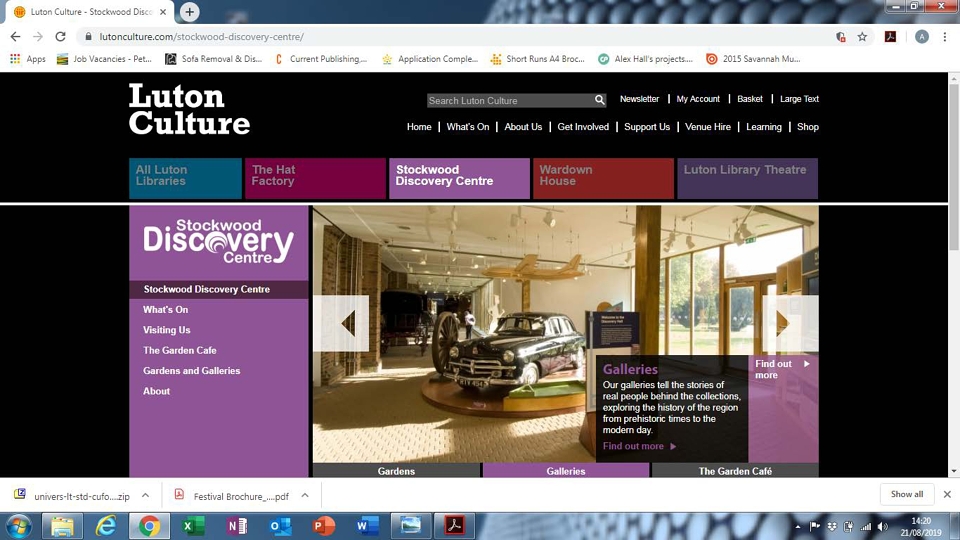Bookmark this page with the star icon
This screenshot has height=540, width=960.
(x=862, y=37)
